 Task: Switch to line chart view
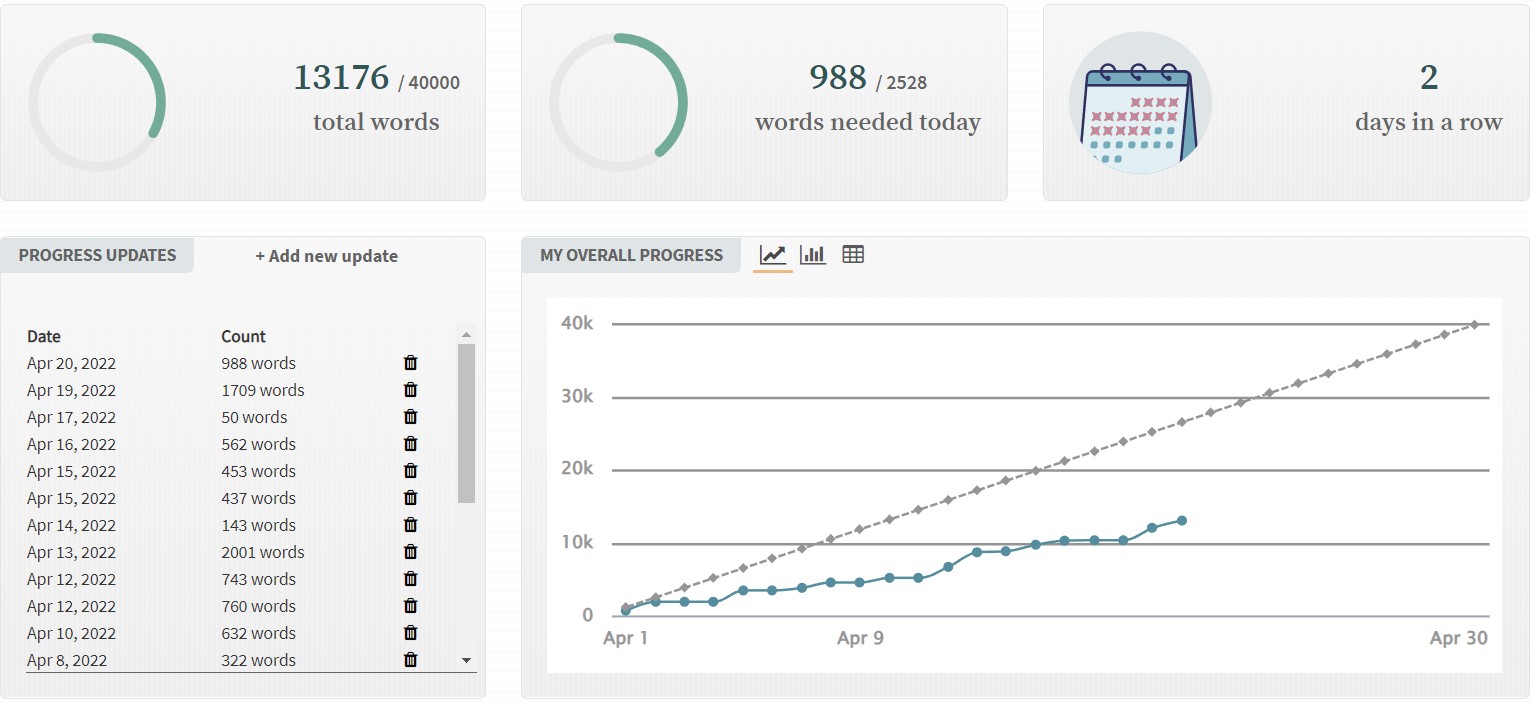[772, 255]
